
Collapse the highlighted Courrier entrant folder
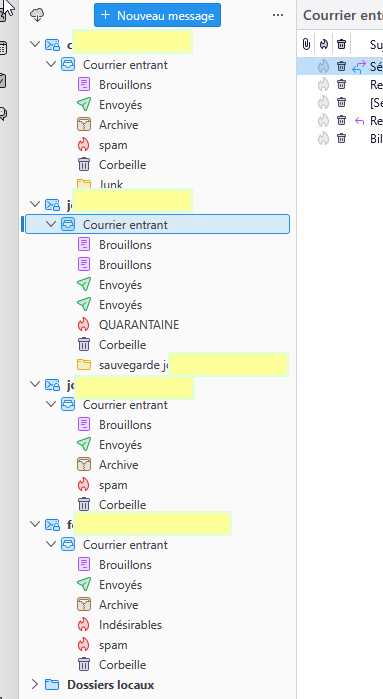pos(51,224)
